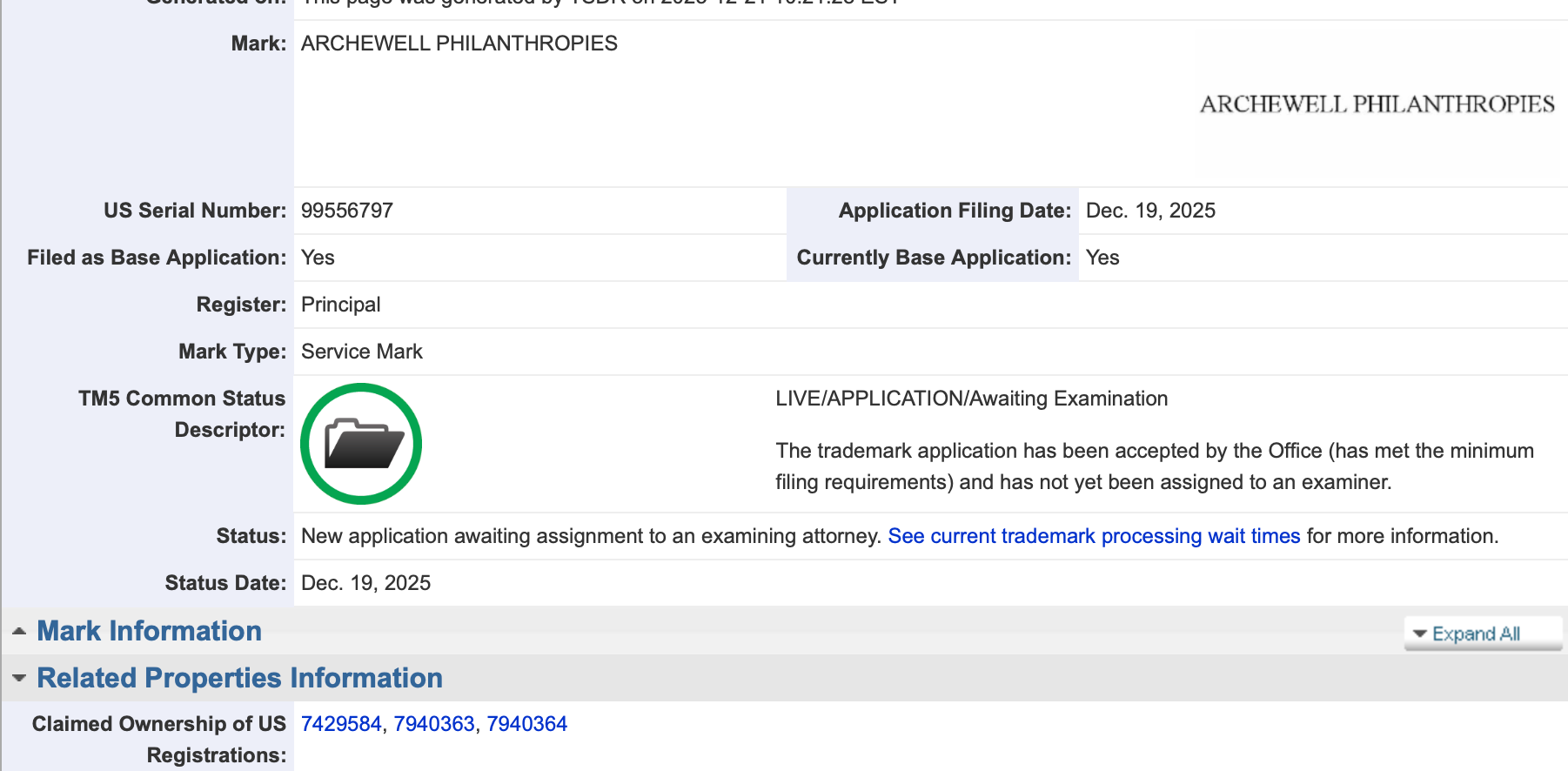Click the Application Filing Date label
The width and height of the screenshot is (1568, 771).
955,211
